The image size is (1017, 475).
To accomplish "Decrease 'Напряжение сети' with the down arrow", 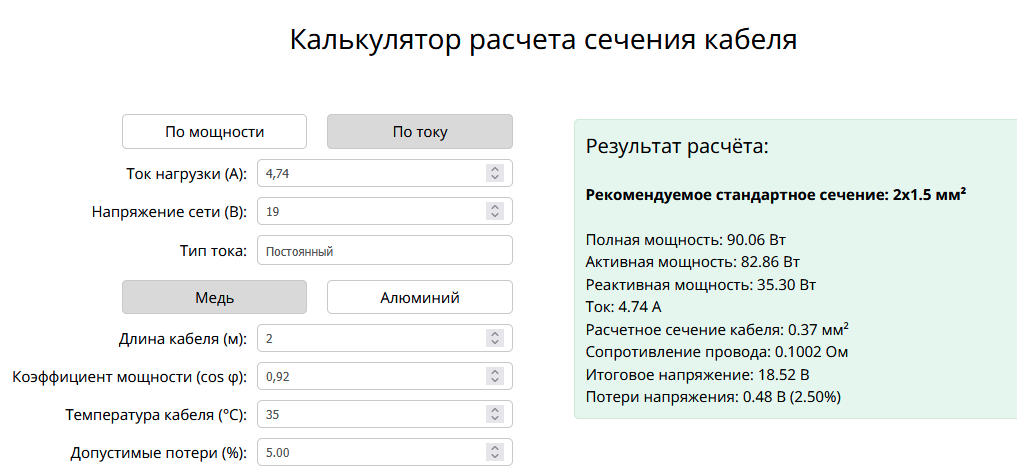I will click(x=494, y=217).
